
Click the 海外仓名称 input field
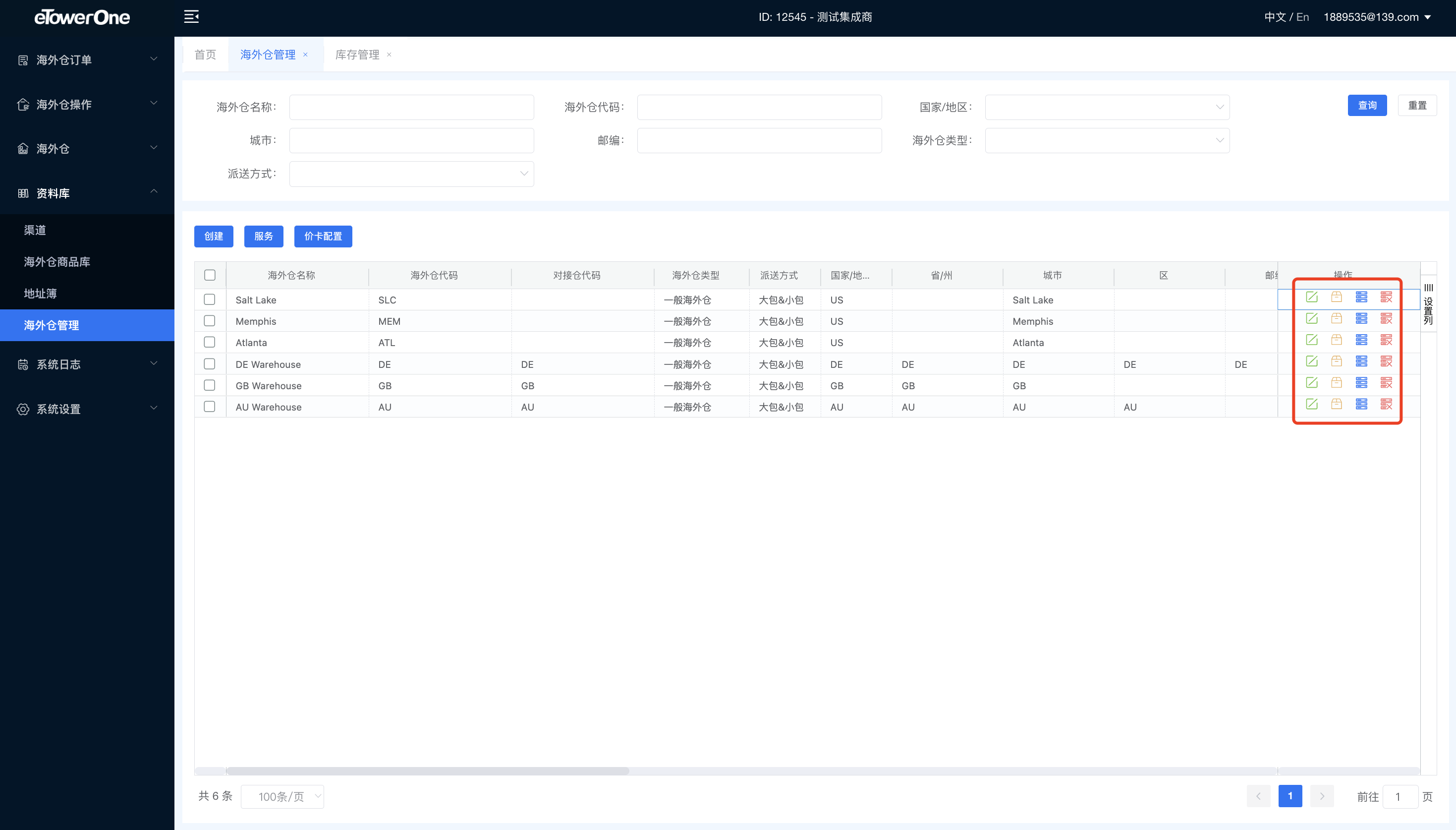click(x=411, y=107)
